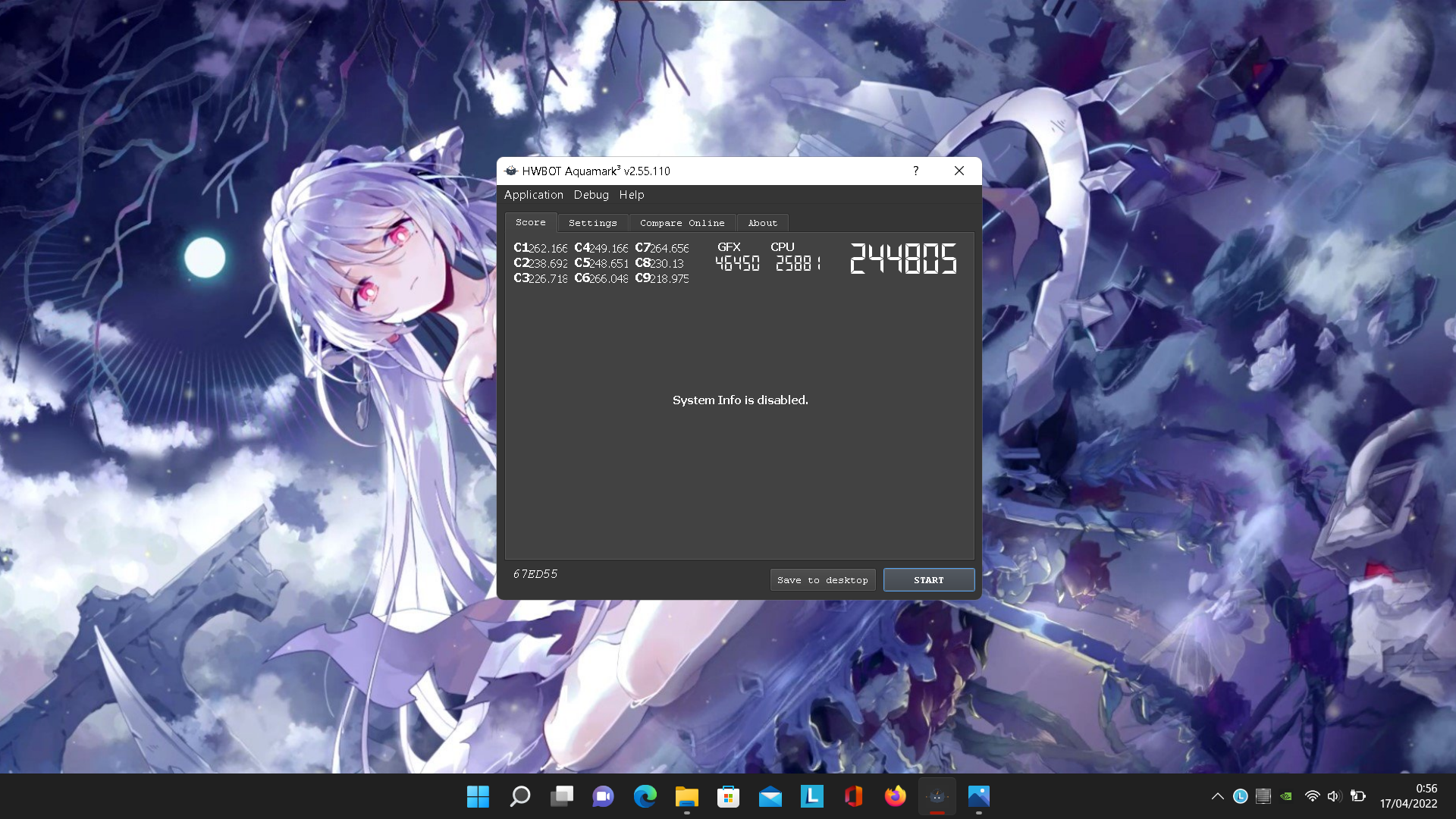Select the C8 value 230.13

(667, 264)
